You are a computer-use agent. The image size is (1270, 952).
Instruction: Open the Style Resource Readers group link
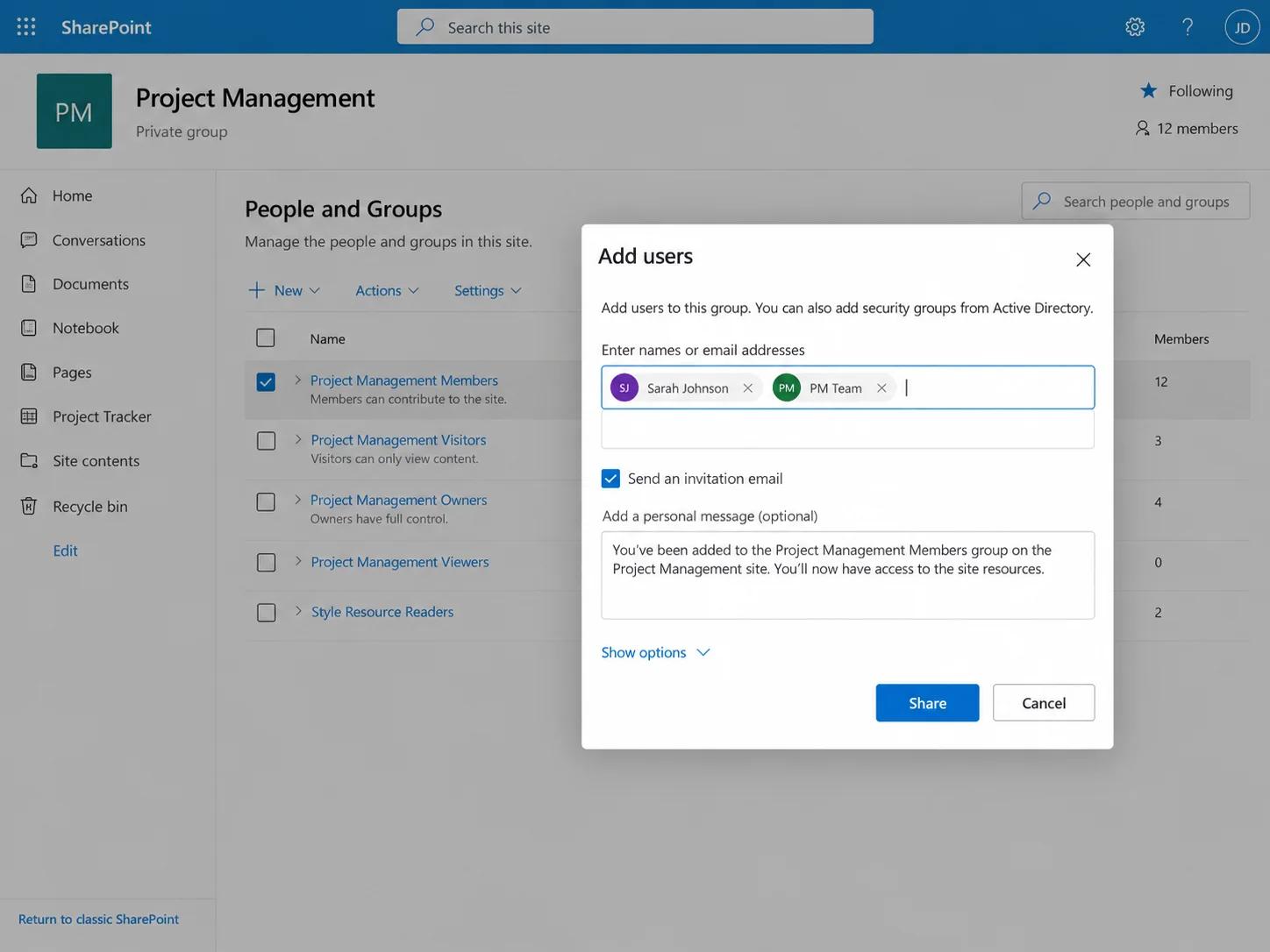[382, 611]
